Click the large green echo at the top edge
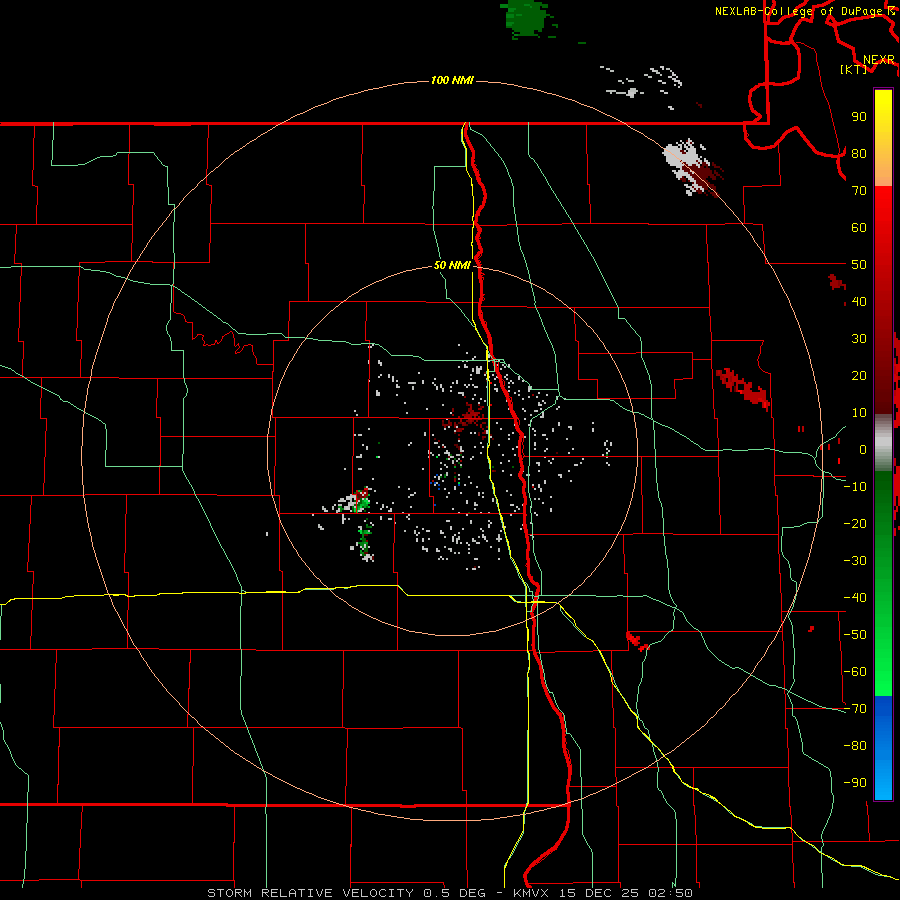This screenshot has height=900, width=900. click(x=527, y=19)
